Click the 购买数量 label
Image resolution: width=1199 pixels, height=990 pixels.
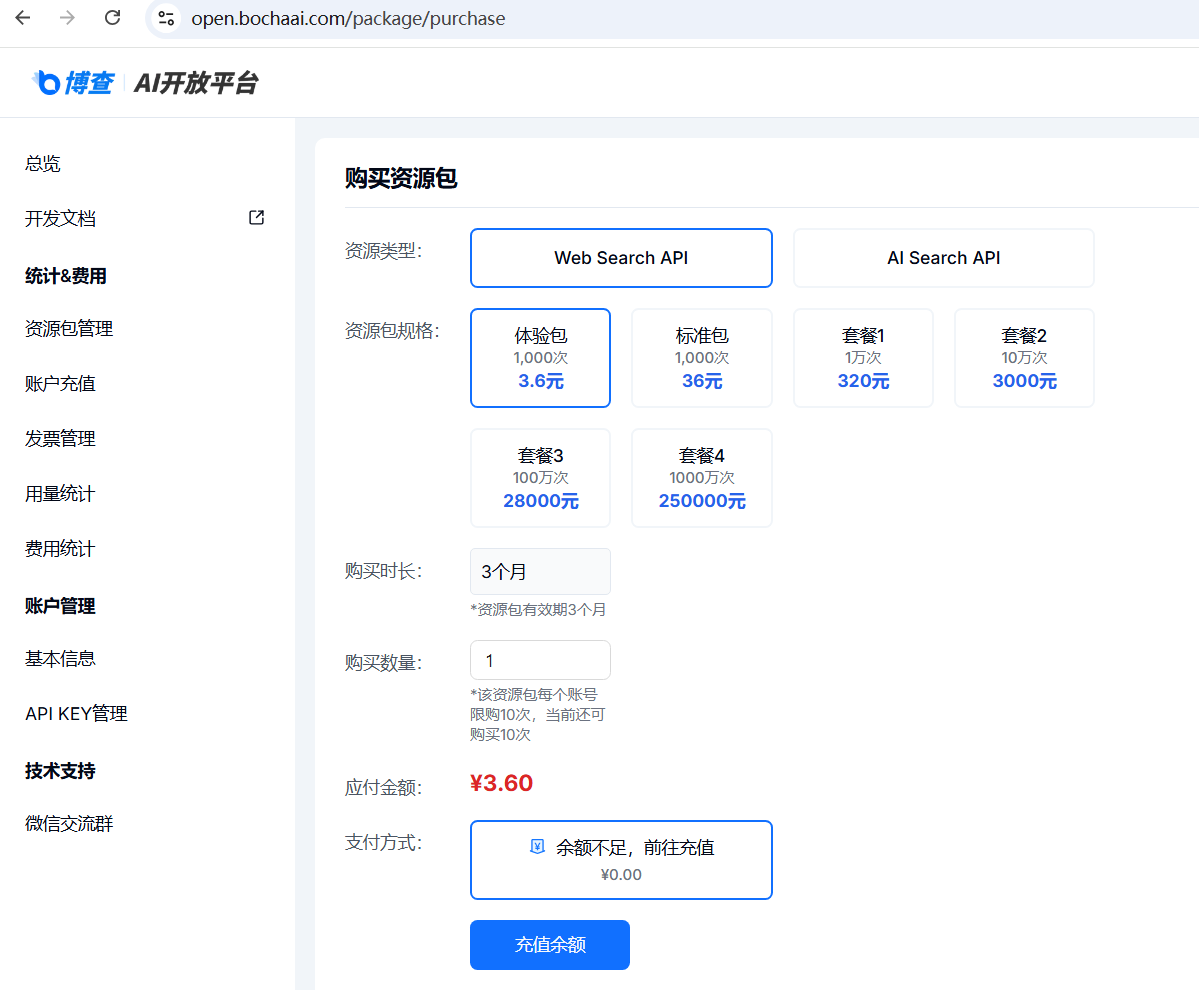pos(383,663)
